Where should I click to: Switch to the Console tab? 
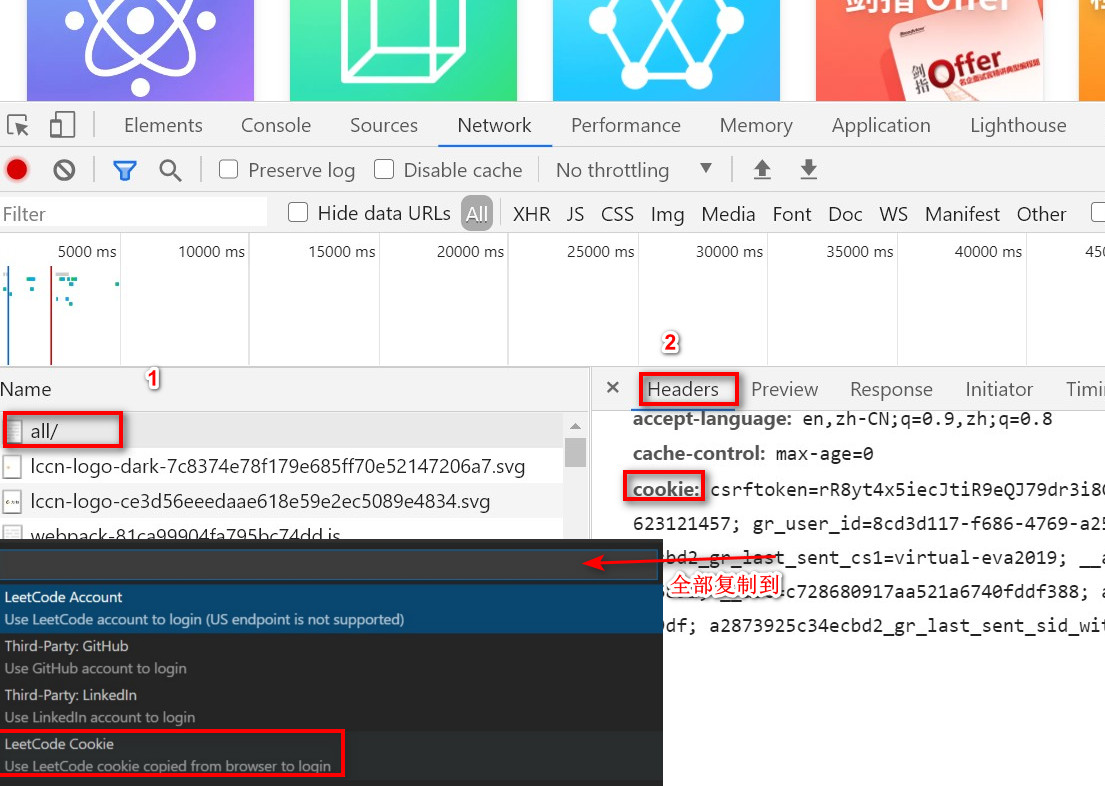tap(276, 125)
